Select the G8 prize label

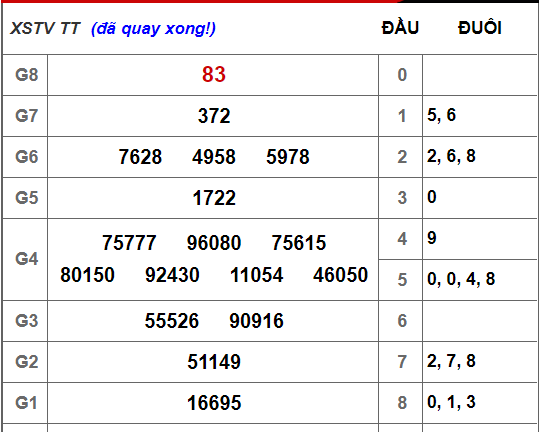pos(26,75)
